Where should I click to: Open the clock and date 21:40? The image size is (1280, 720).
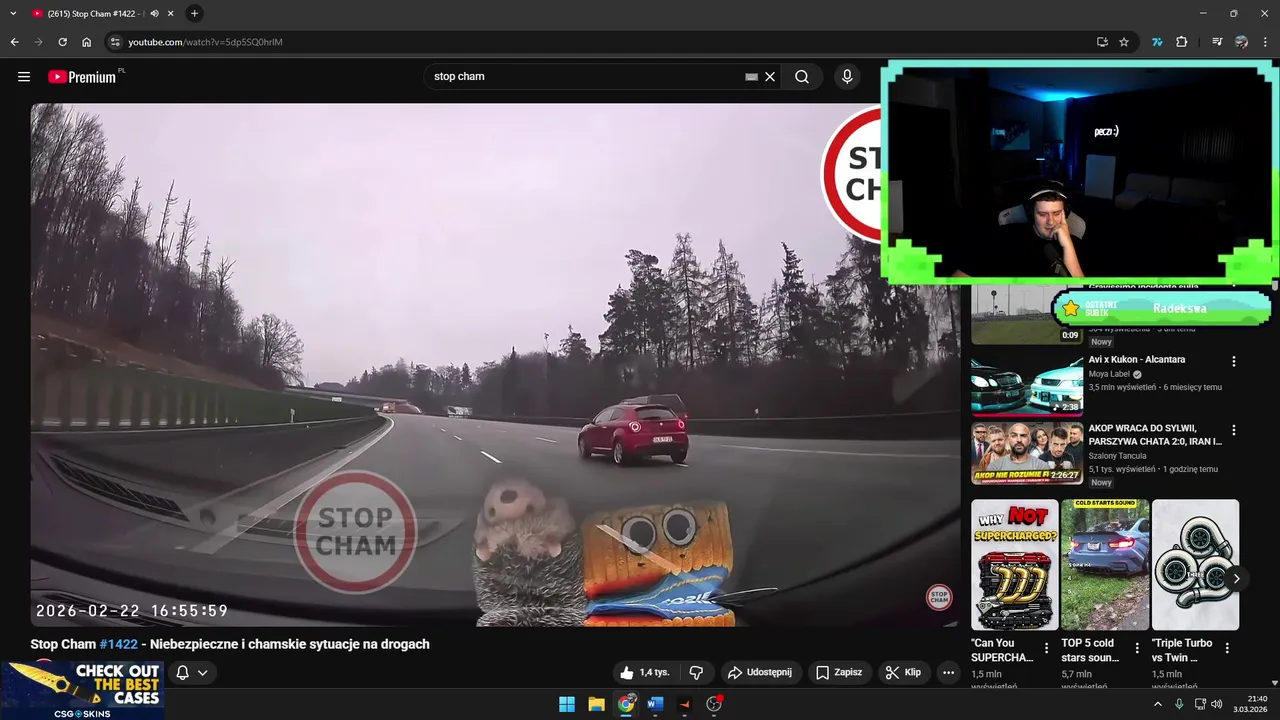(1251, 704)
